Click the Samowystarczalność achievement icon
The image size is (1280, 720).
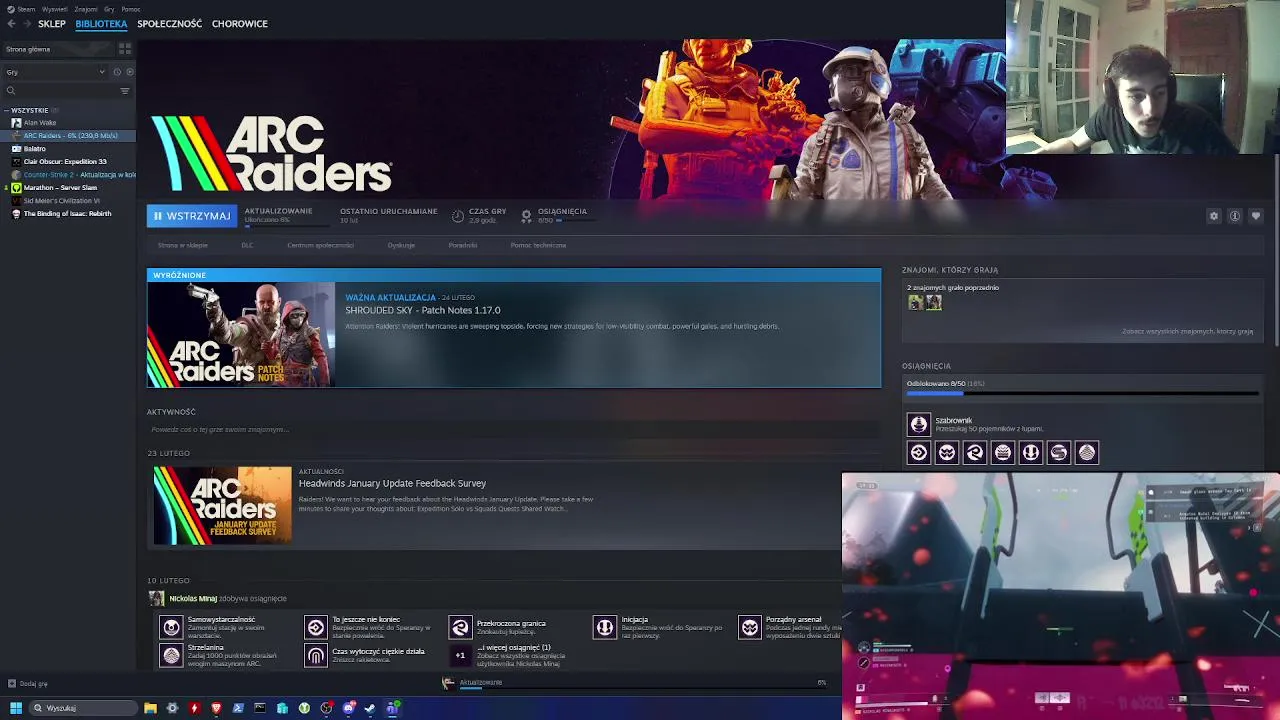172,627
